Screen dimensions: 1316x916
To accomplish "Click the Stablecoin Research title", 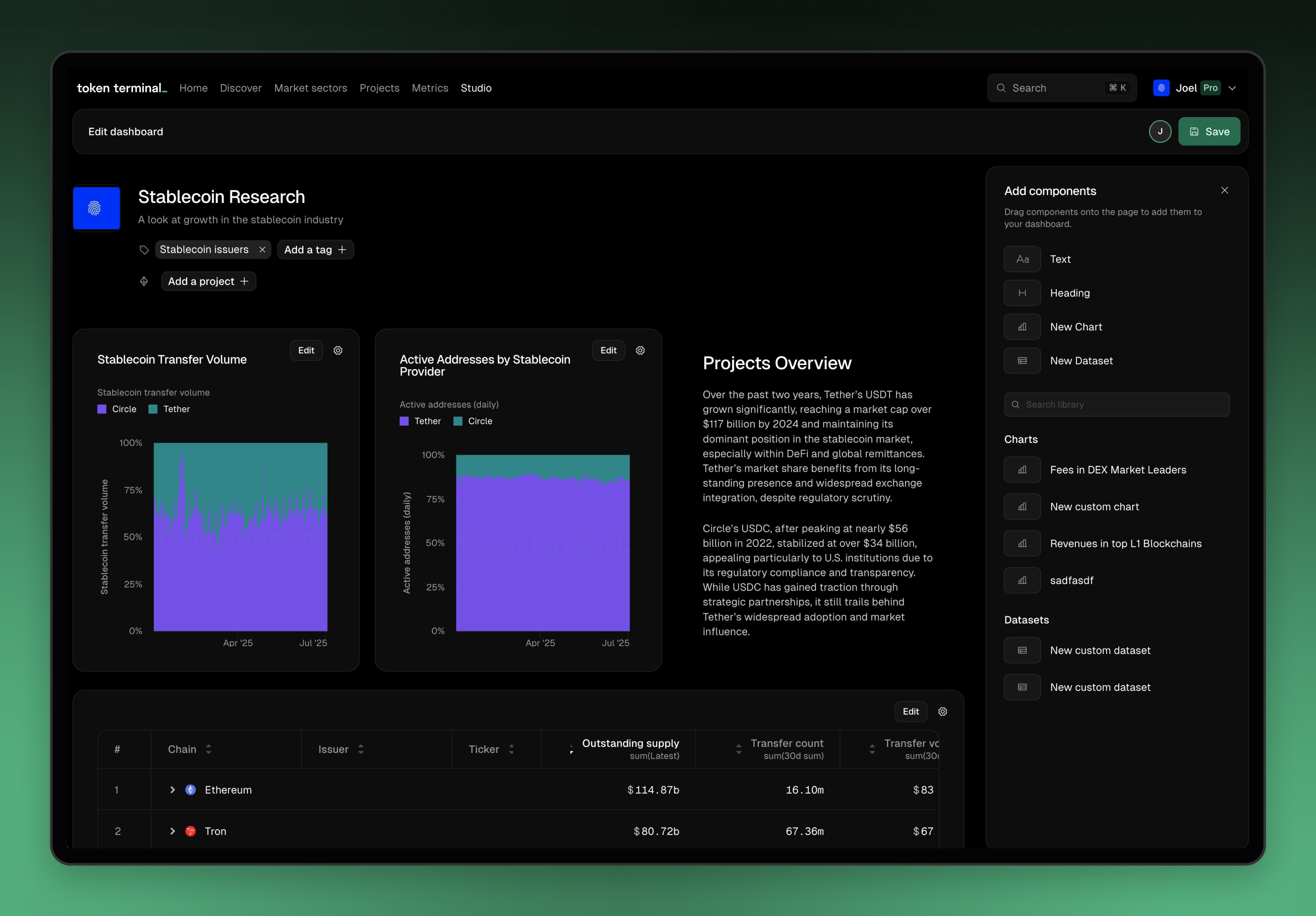I will (221, 197).
